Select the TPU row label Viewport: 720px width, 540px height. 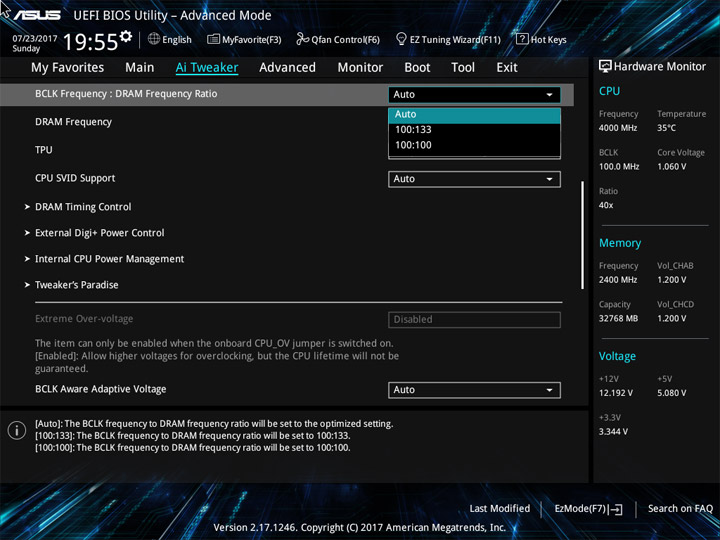(44, 150)
